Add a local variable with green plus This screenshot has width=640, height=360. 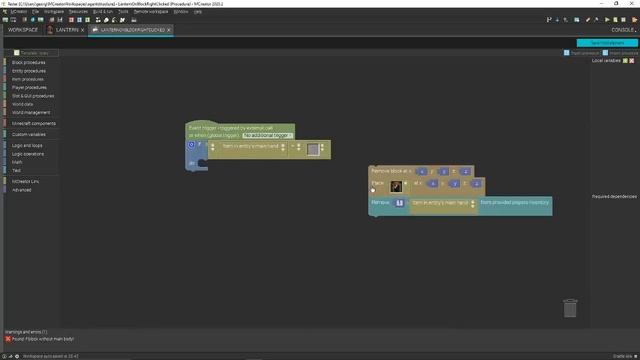pyautogui.click(x=625, y=60)
